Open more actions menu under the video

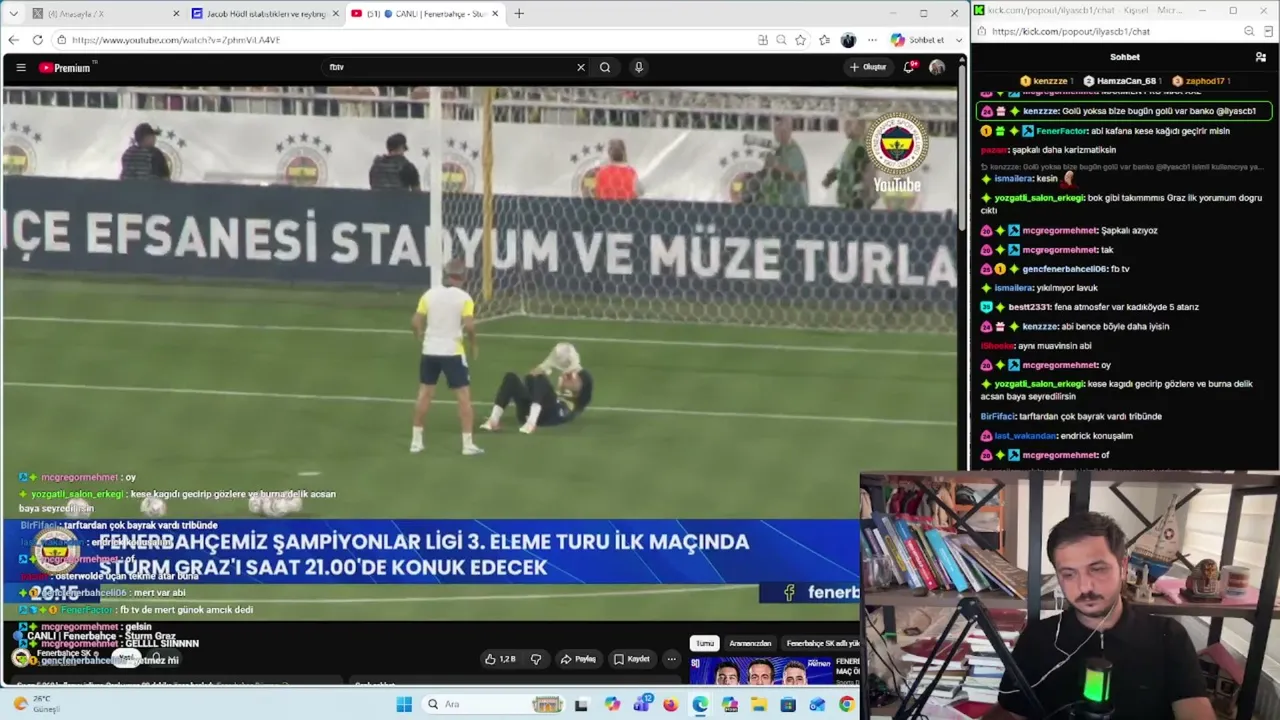pos(671,659)
